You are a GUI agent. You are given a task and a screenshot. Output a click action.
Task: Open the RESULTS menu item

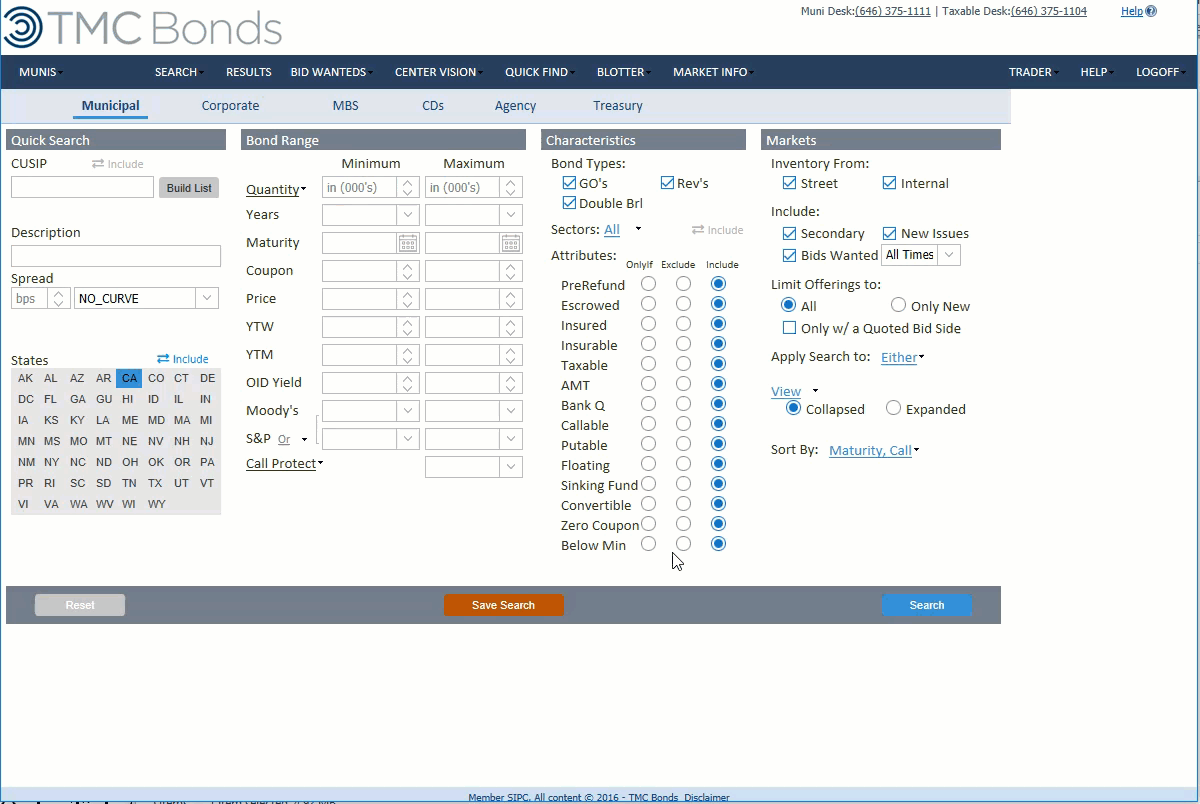(x=249, y=72)
